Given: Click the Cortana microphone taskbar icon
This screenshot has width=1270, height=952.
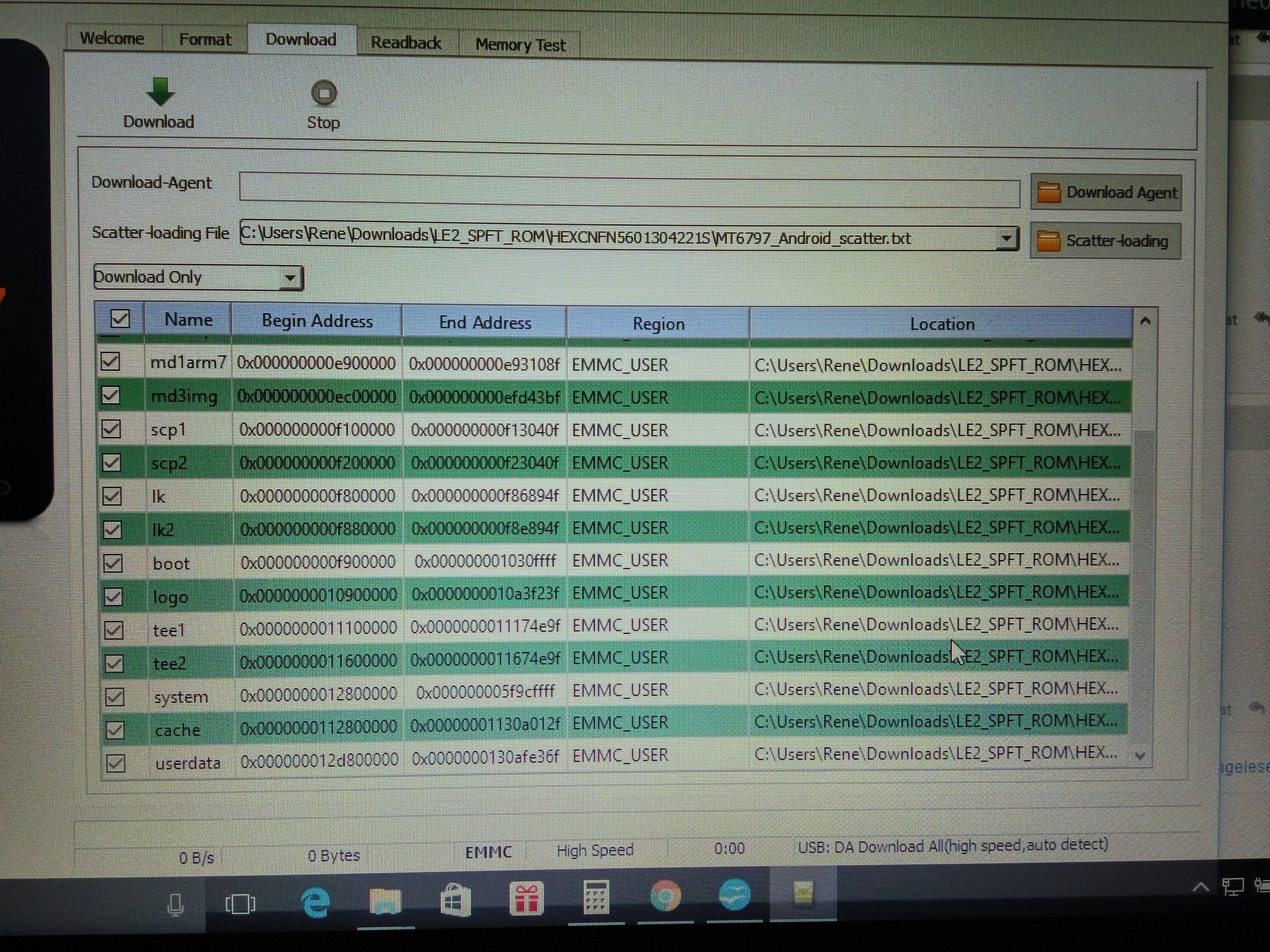Looking at the screenshot, I should point(175,904).
